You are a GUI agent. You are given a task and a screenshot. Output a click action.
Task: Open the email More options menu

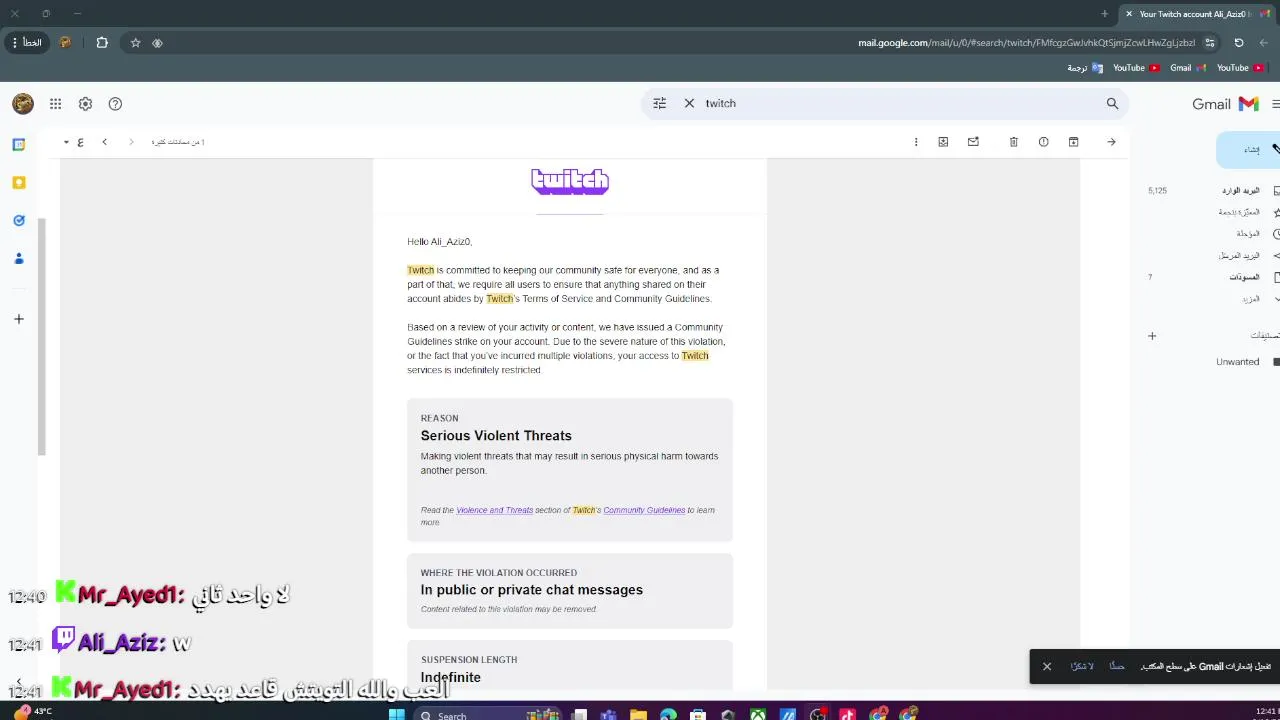(x=916, y=142)
